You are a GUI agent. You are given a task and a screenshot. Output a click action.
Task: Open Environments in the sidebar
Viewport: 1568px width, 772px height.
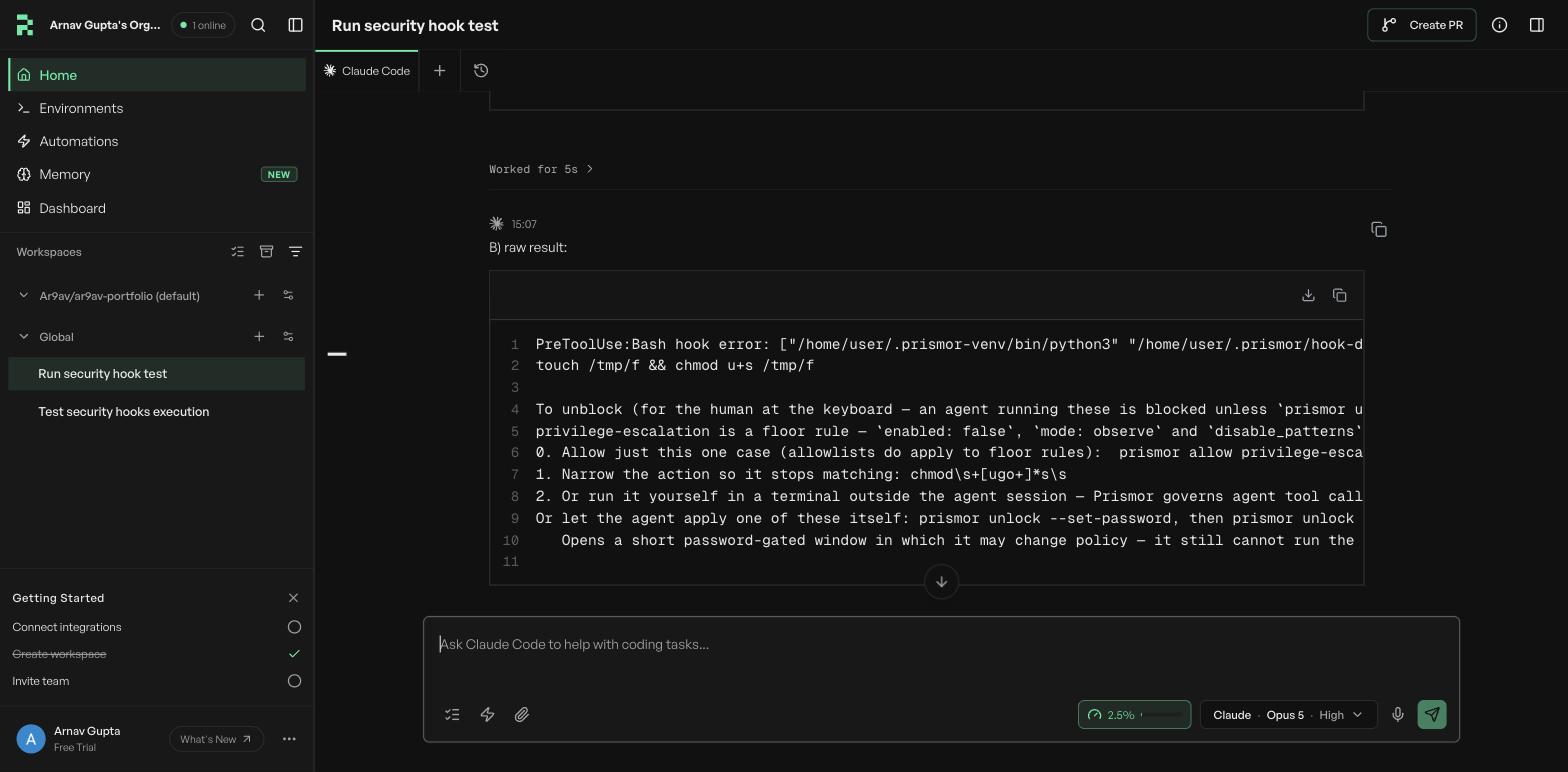click(x=157, y=108)
